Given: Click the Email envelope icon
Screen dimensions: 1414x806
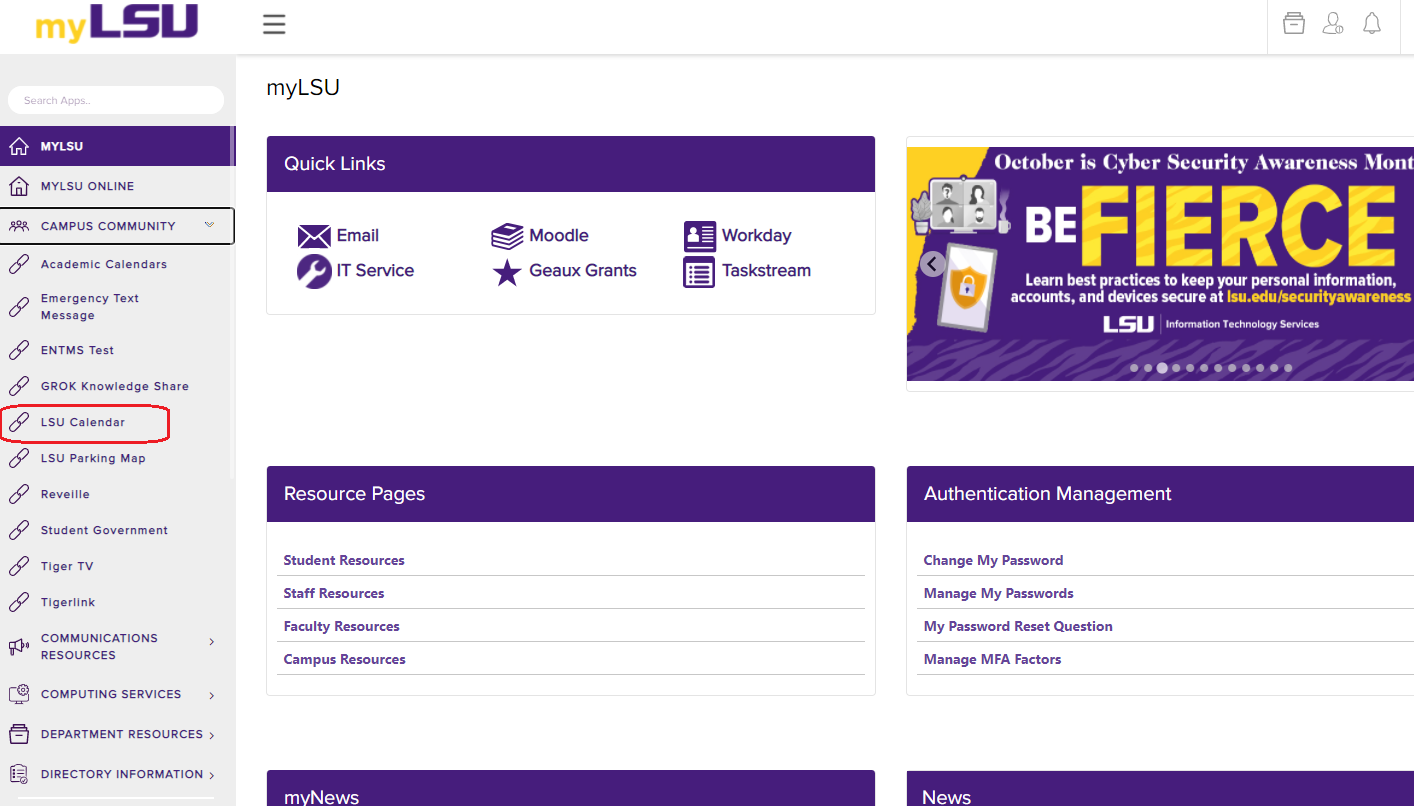Looking at the screenshot, I should point(314,236).
